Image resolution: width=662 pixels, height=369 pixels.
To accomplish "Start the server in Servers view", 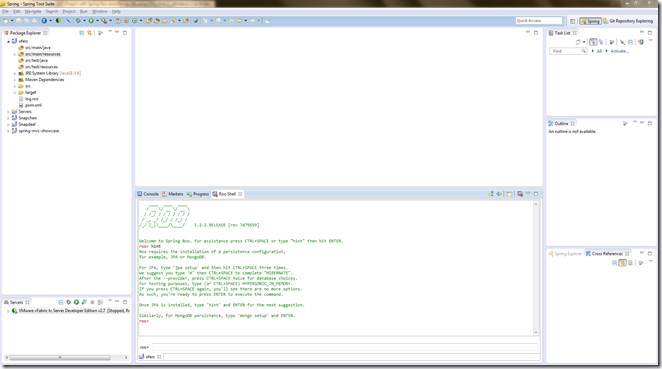I will click(76, 302).
